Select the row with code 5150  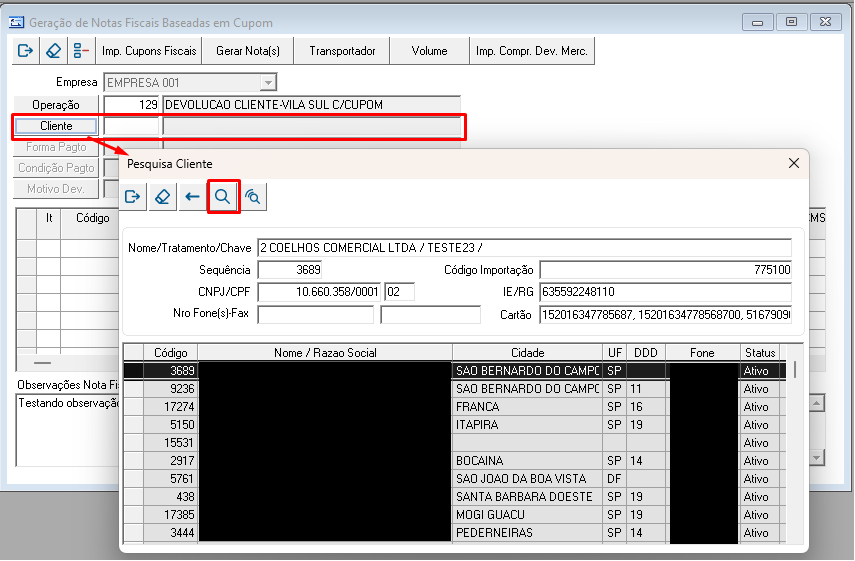click(455, 425)
